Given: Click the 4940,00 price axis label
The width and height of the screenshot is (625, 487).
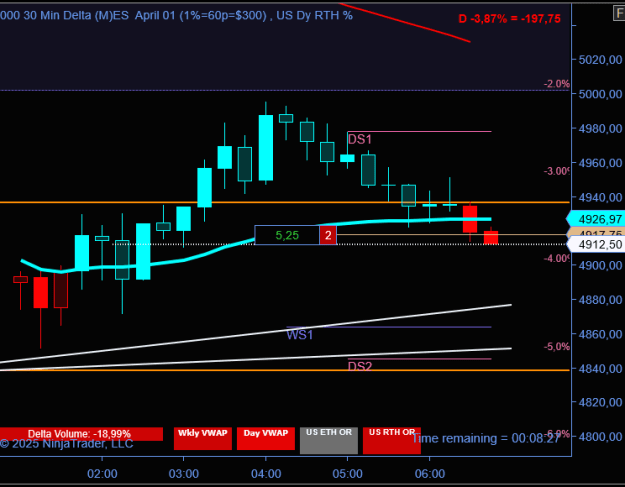Looking at the screenshot, I should [600, 197].
